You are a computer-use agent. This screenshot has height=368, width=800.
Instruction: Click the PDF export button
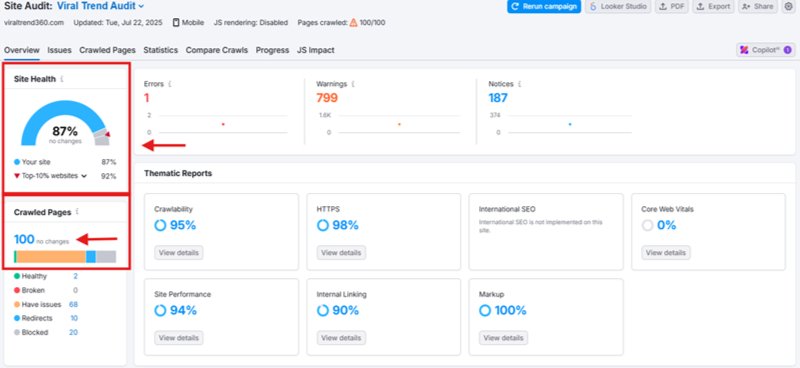click(x=672, y=6)
